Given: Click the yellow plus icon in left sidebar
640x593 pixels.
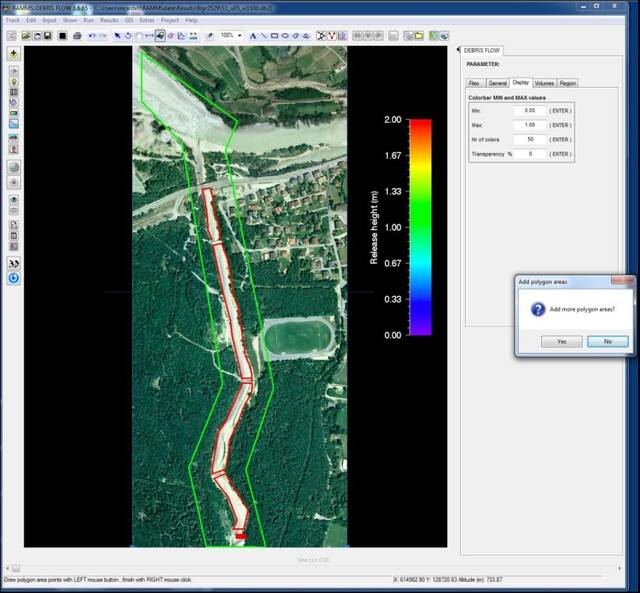Looking at the screenshot, I should click(13, 53).
